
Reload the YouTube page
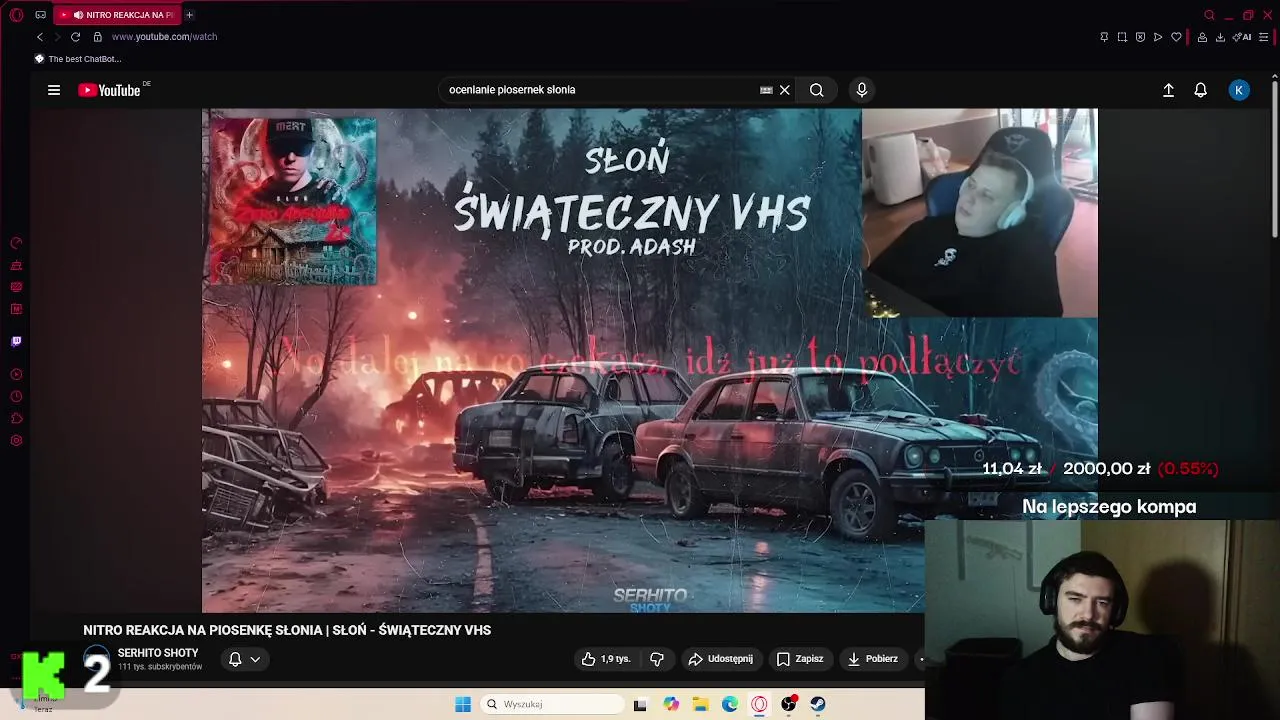pos(75,37)
